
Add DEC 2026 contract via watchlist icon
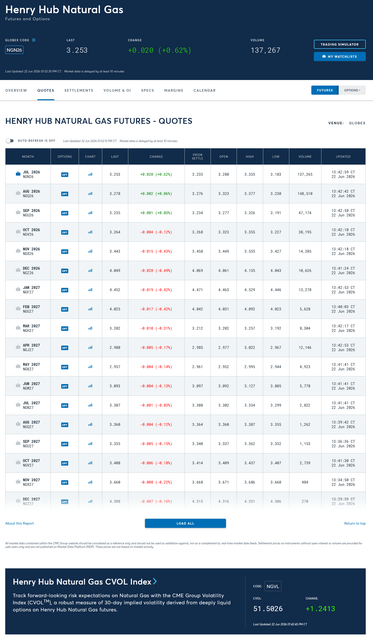[x=18, y=270]
